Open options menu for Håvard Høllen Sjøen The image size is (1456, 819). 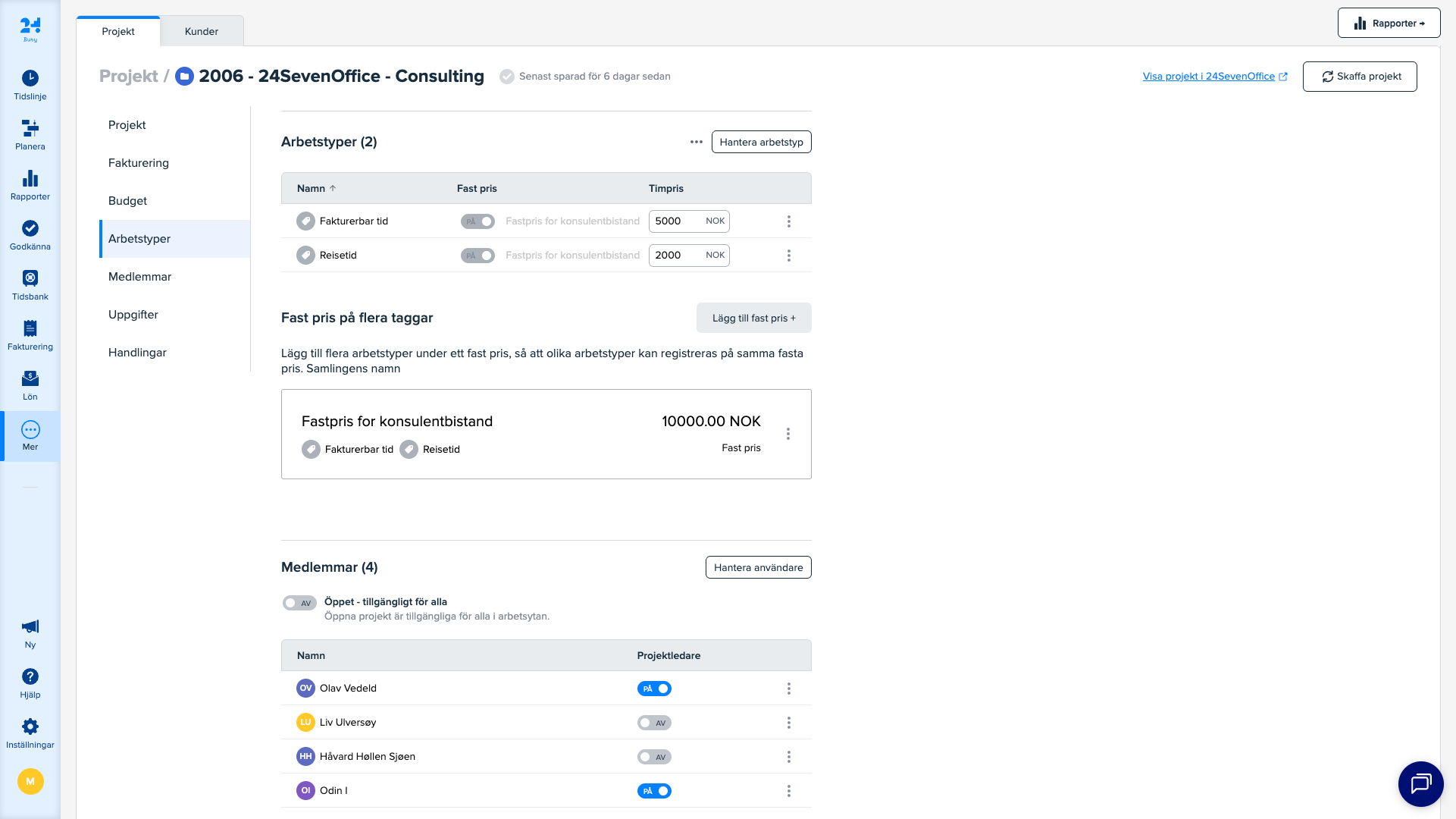789,757
